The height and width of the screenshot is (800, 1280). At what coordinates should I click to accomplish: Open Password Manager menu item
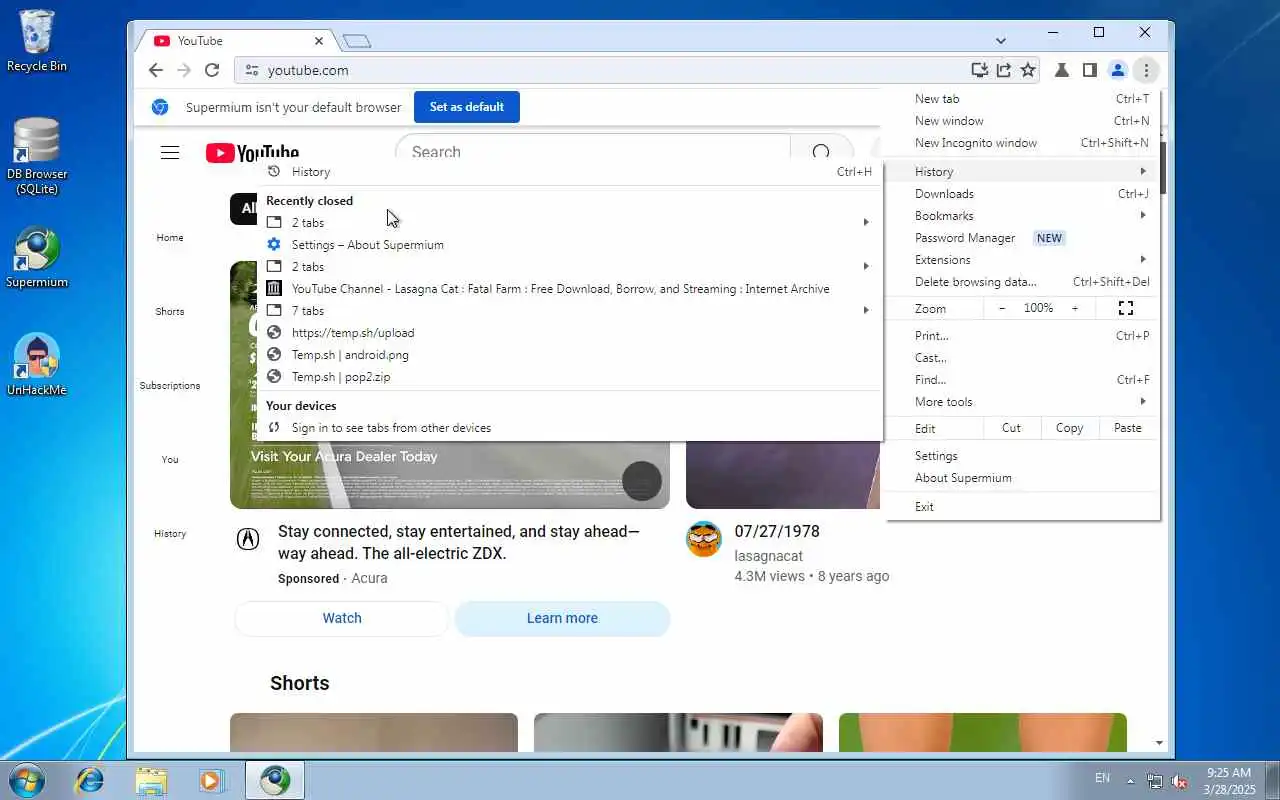pyautogui.click(x=1022, y=237)
